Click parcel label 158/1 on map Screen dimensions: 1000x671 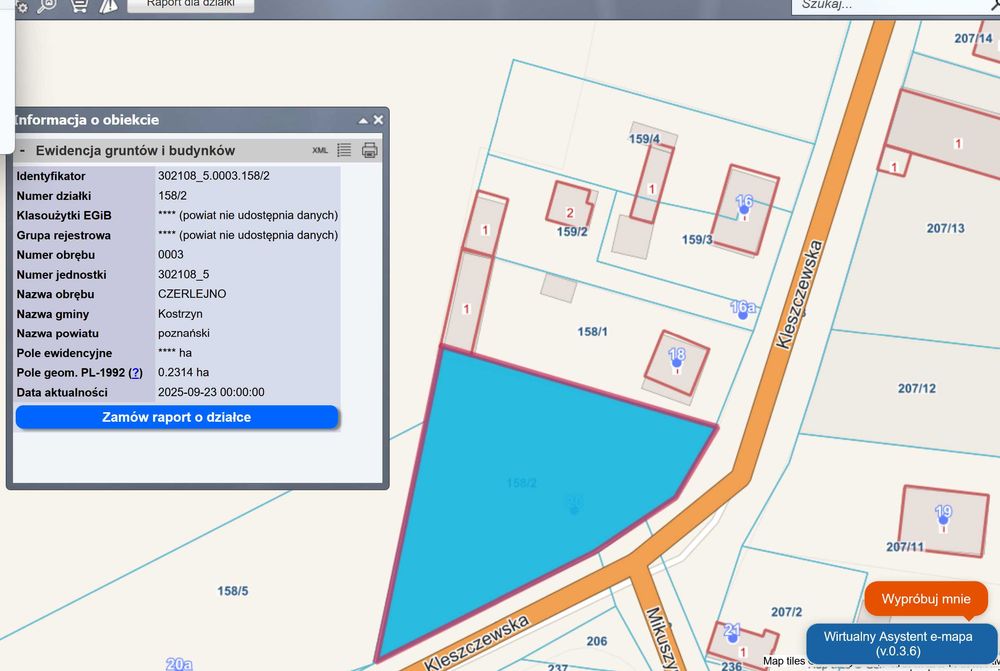[592, 332]
